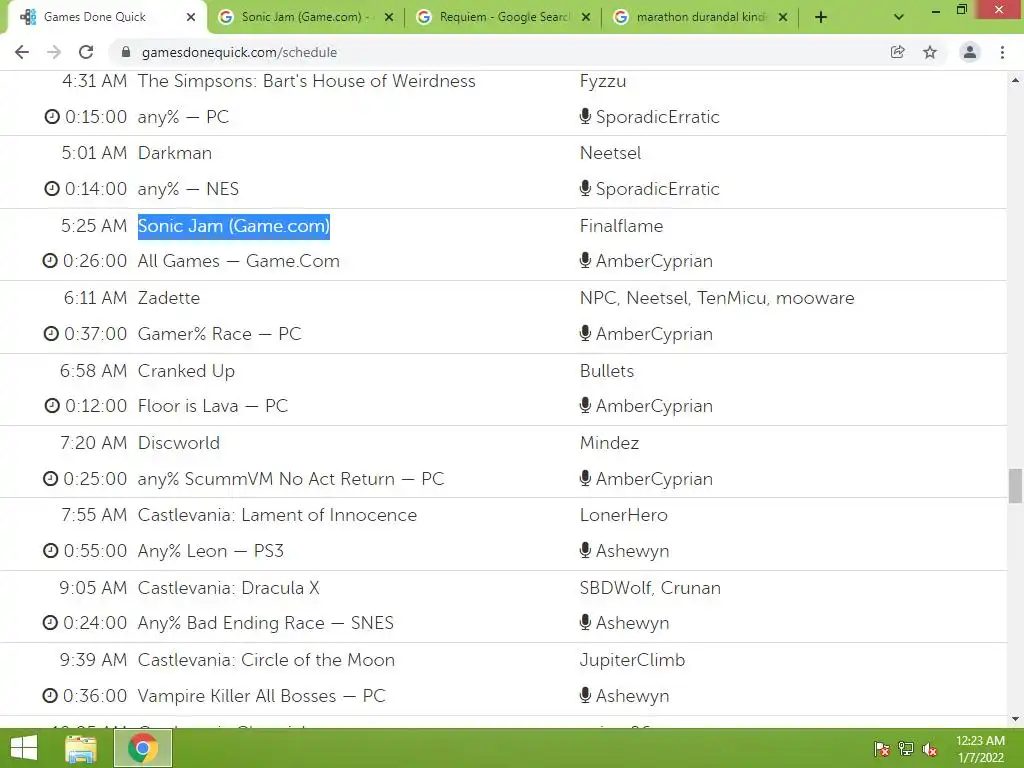
Task: Close the Games Done Quick tab
Action: point(191,18)
